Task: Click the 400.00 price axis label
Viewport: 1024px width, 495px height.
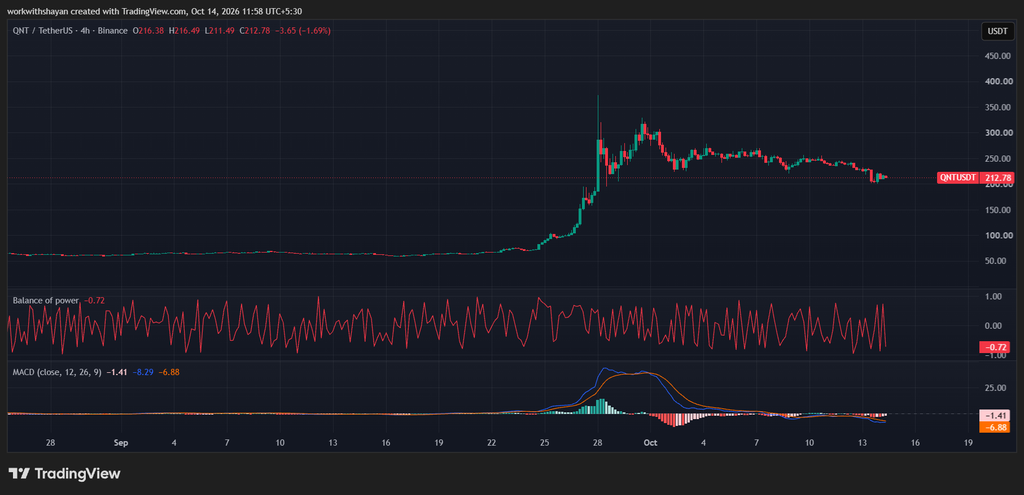Action: click(997, 82)
